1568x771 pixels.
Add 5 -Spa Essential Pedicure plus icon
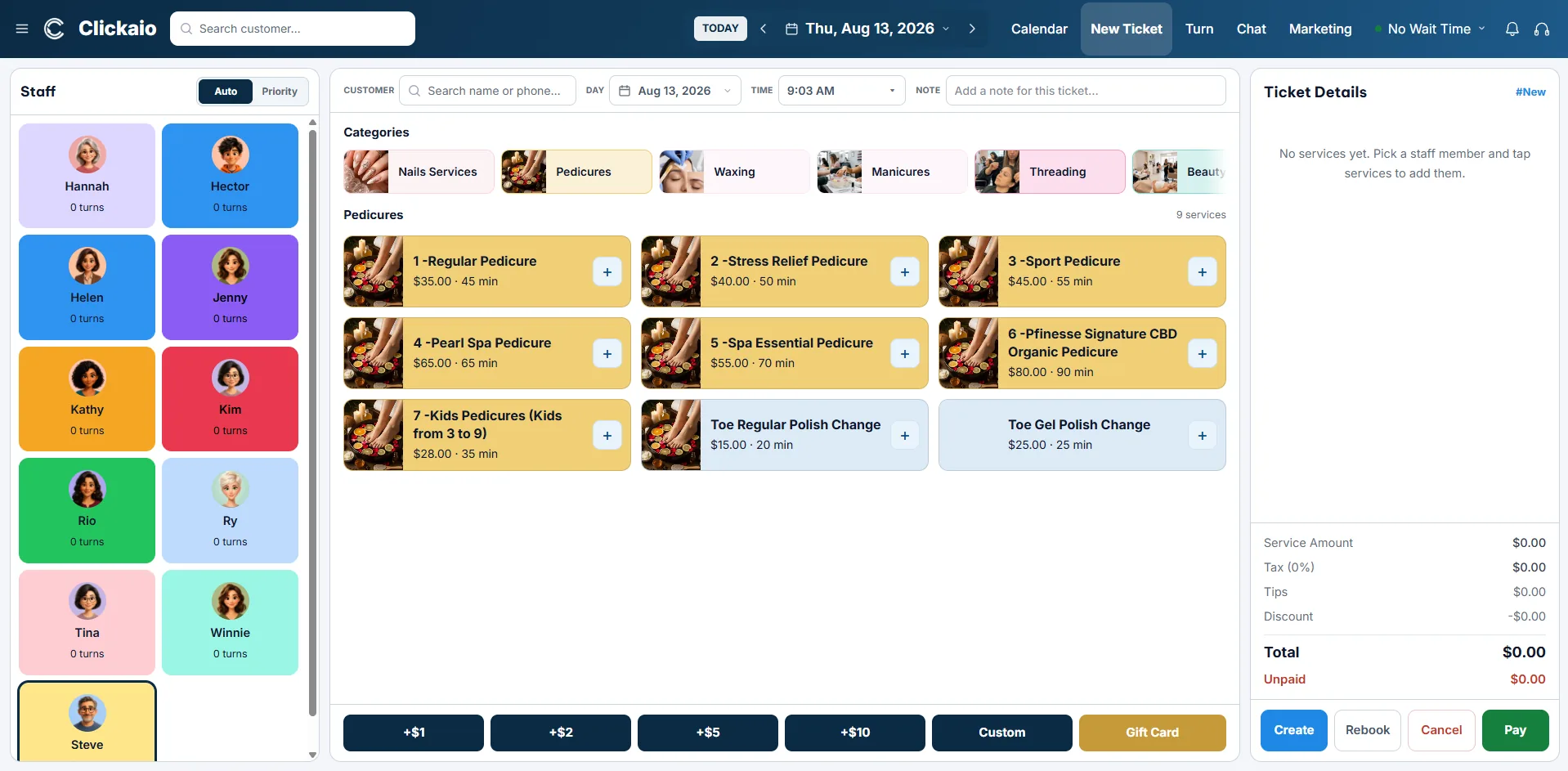tap(905, 353)
